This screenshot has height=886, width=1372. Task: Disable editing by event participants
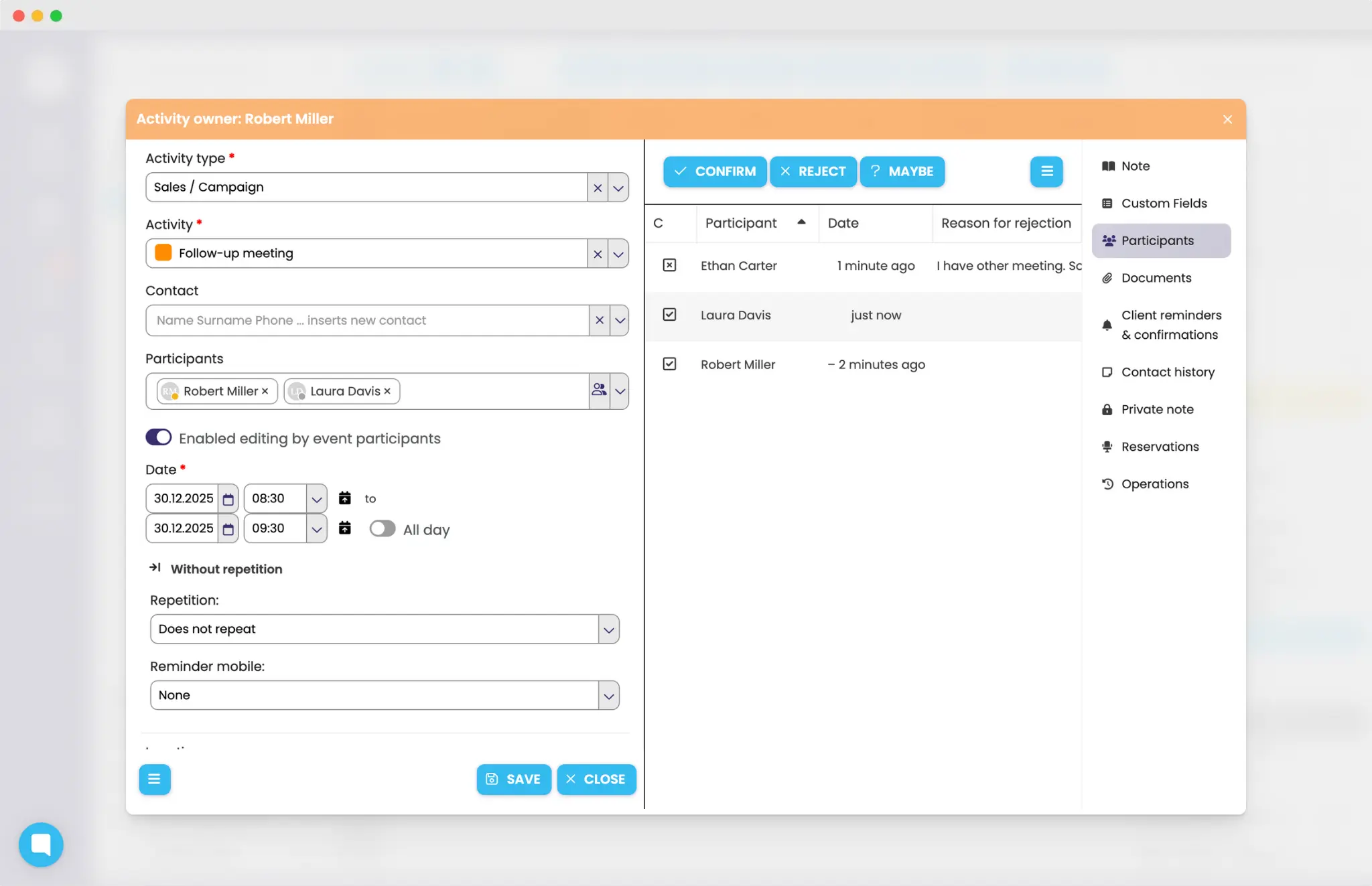click(x=158, y=437)
